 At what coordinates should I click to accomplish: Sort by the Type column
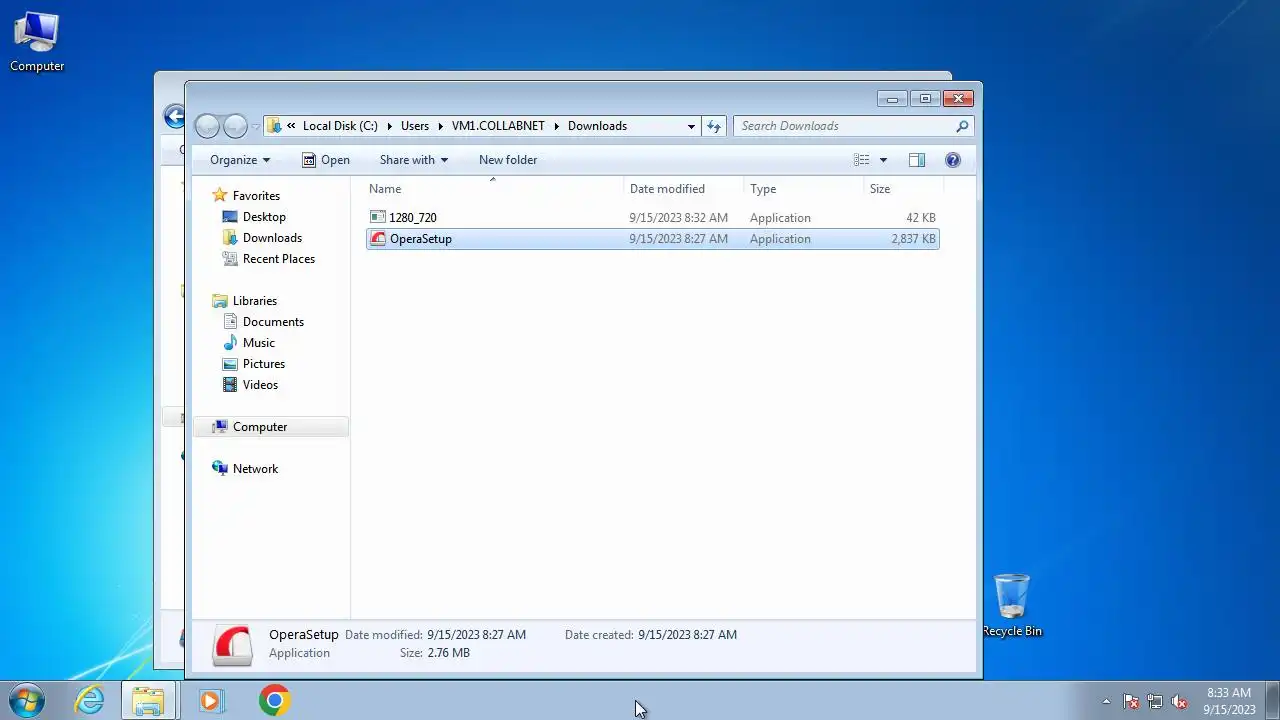coord(763,189)
